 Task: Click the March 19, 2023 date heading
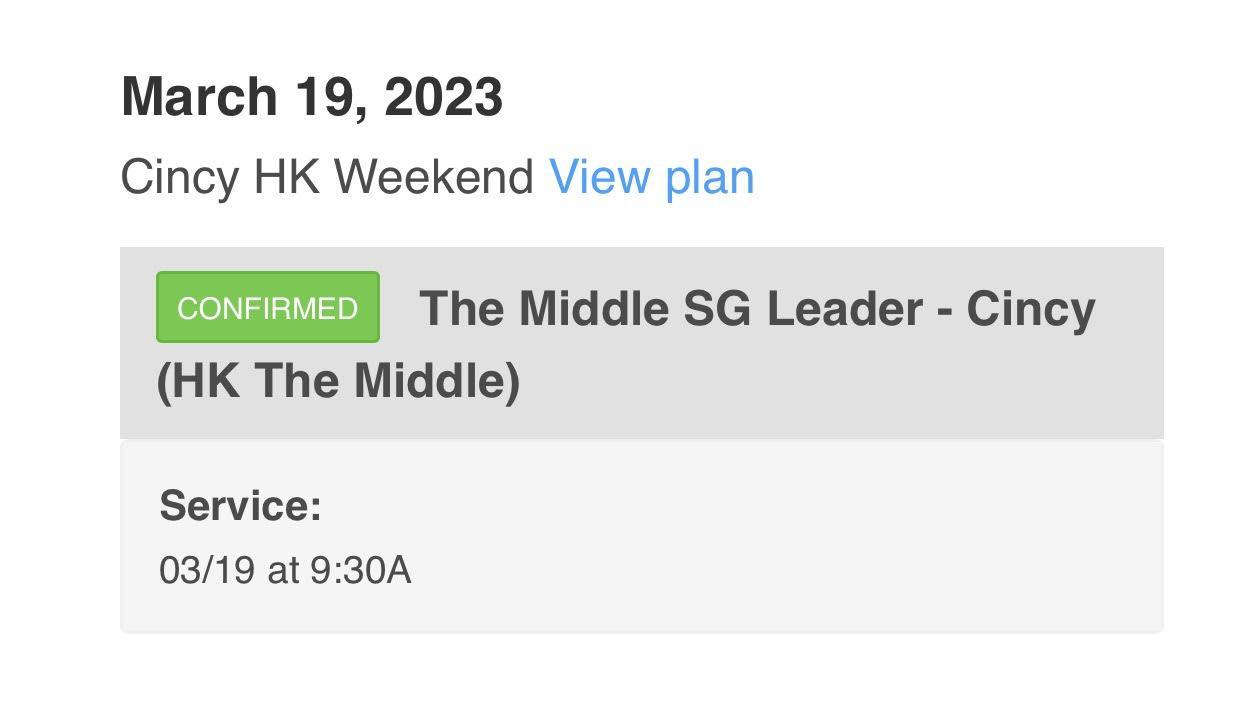point(311,97)
